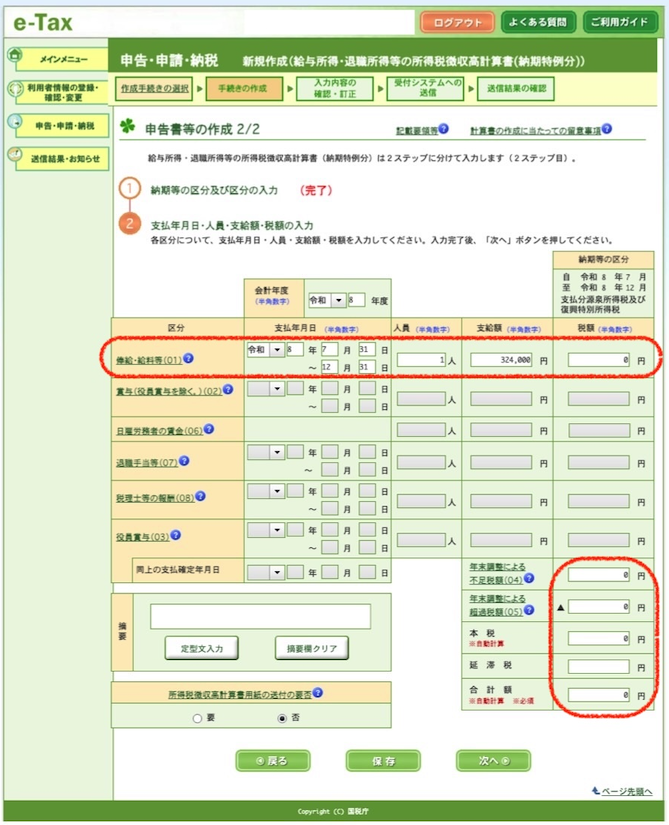
Task: Focus 俸給・給料等 税額 field
Action: point(599,360)
